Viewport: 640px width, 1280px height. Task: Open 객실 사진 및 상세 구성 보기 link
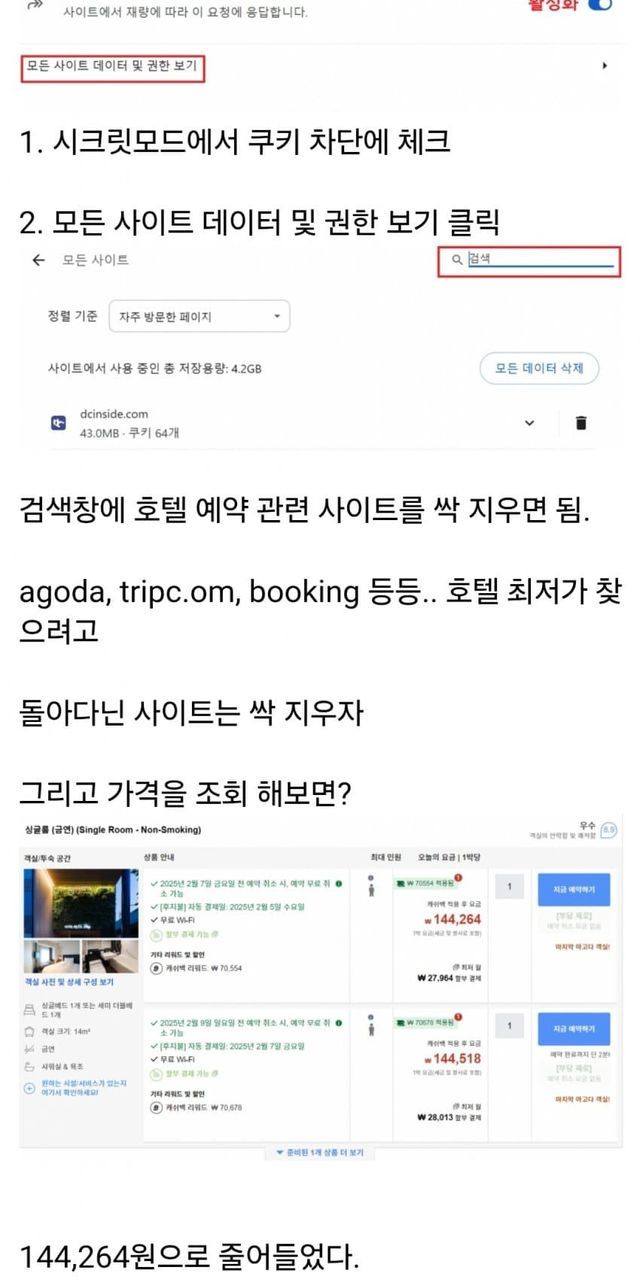pos(69,983)
